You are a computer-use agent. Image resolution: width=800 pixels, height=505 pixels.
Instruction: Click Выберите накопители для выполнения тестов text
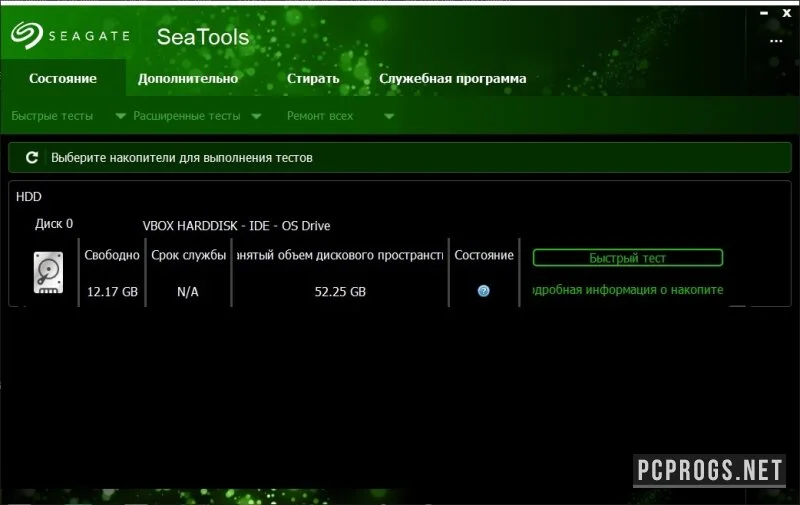[x=182, y=158]
